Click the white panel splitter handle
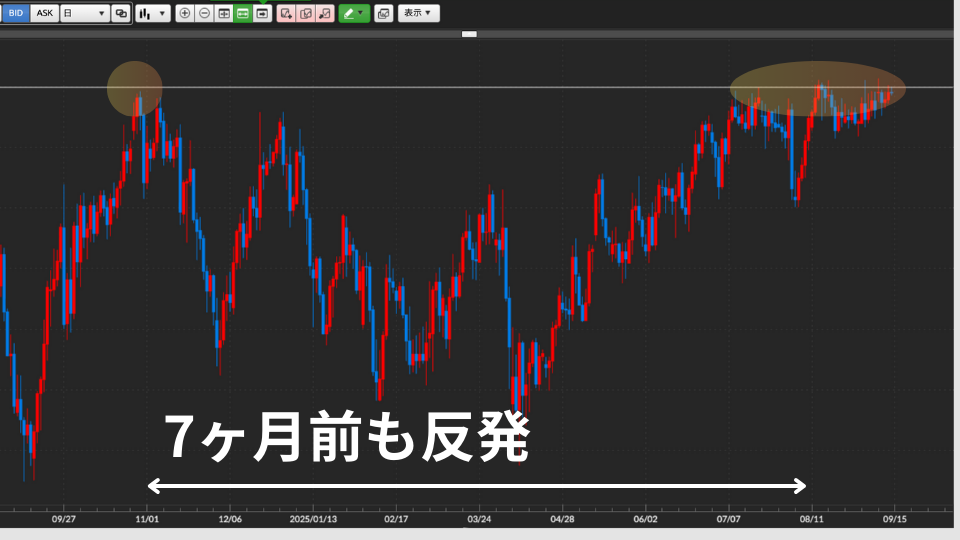 coord(469,34)
